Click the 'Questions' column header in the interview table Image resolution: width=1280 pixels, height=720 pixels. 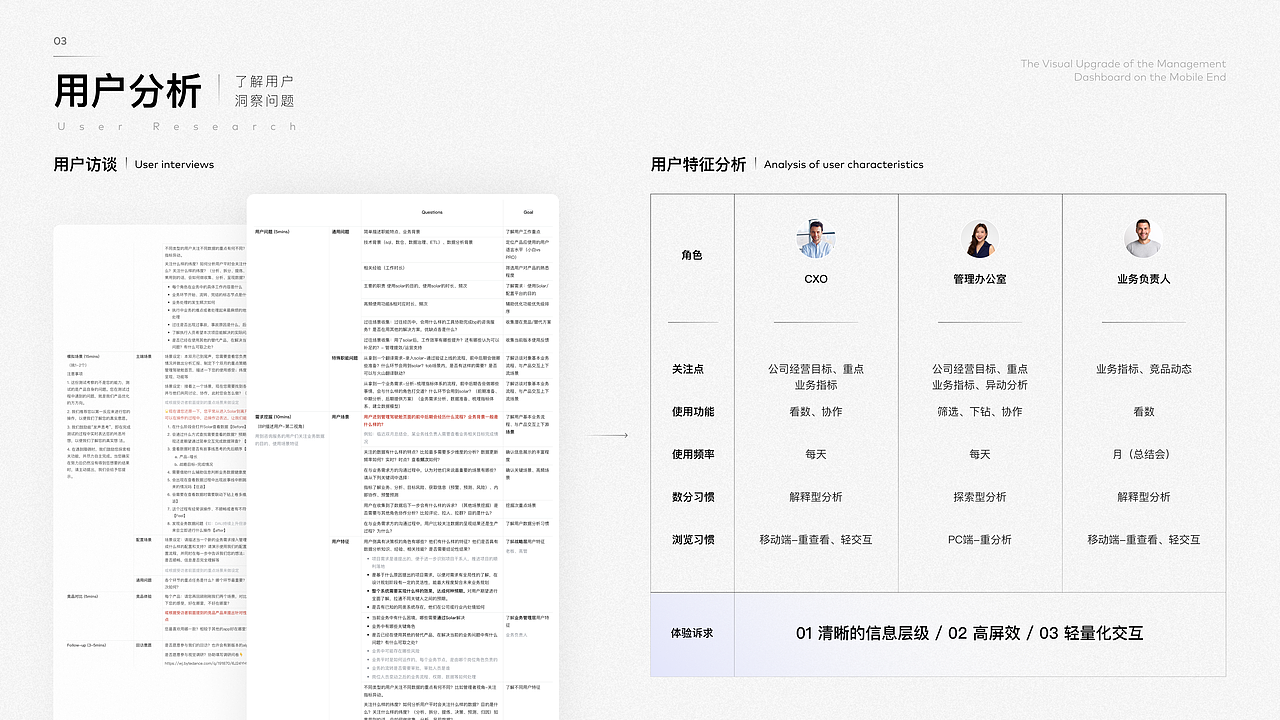(432, 212)
